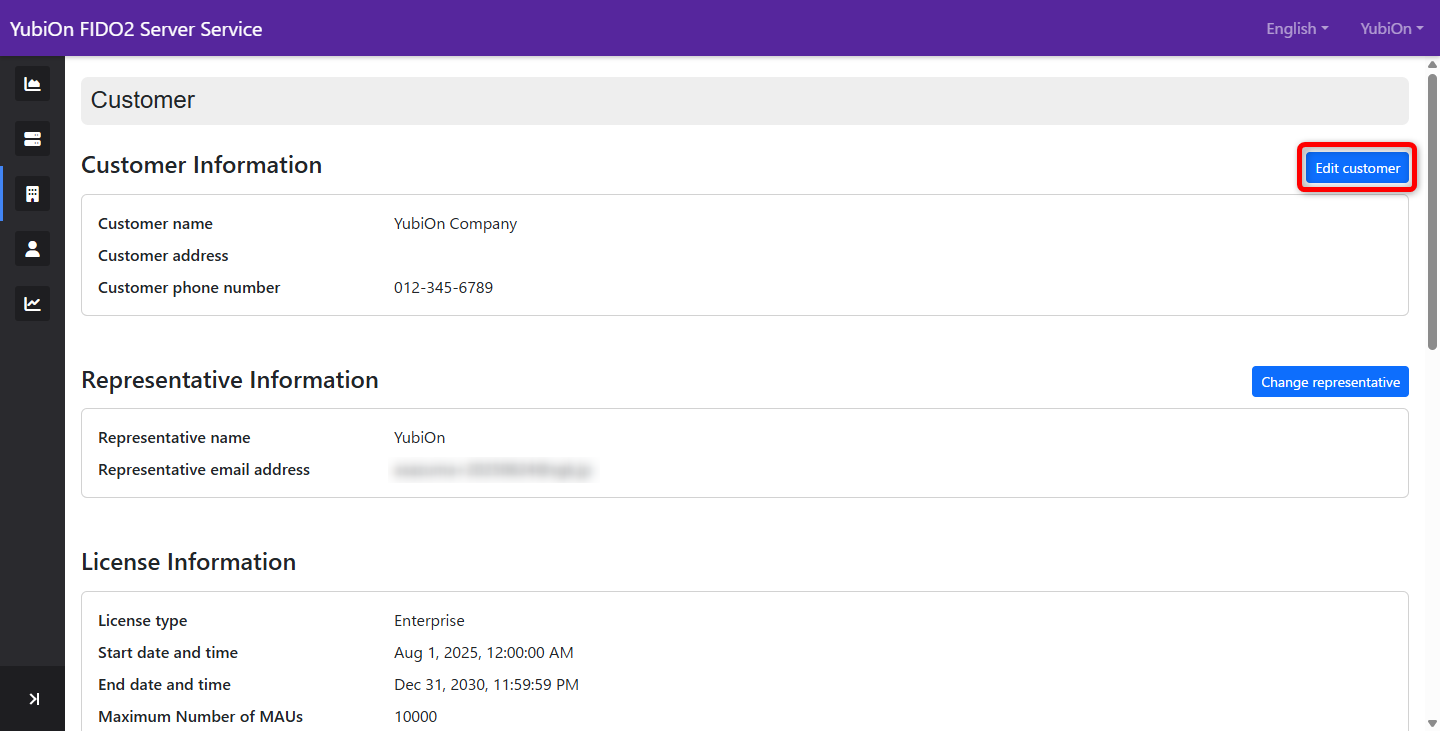1440x731 pixels.
Task: Select the maximum MAUs value "10000"
Action: click(x=415, y=717)
